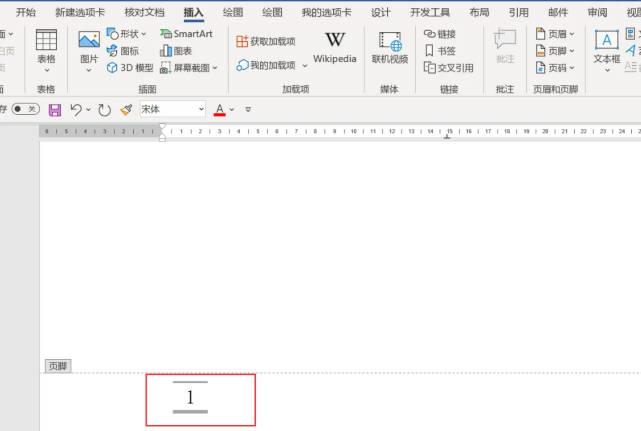
Task: Click the 页脚 footer label tag
Action: coord(58,366)
